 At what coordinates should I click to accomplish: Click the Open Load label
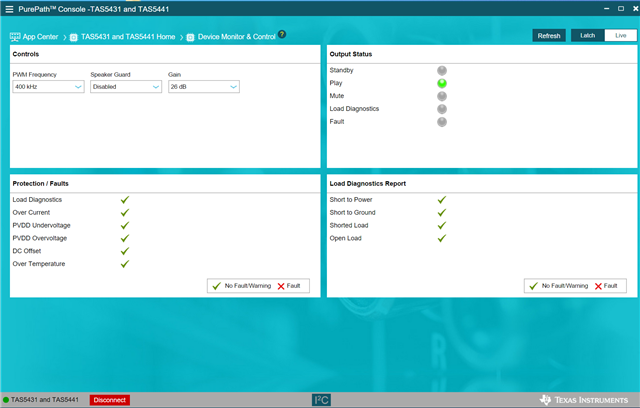pyautogui.click(x=345, y=238)
